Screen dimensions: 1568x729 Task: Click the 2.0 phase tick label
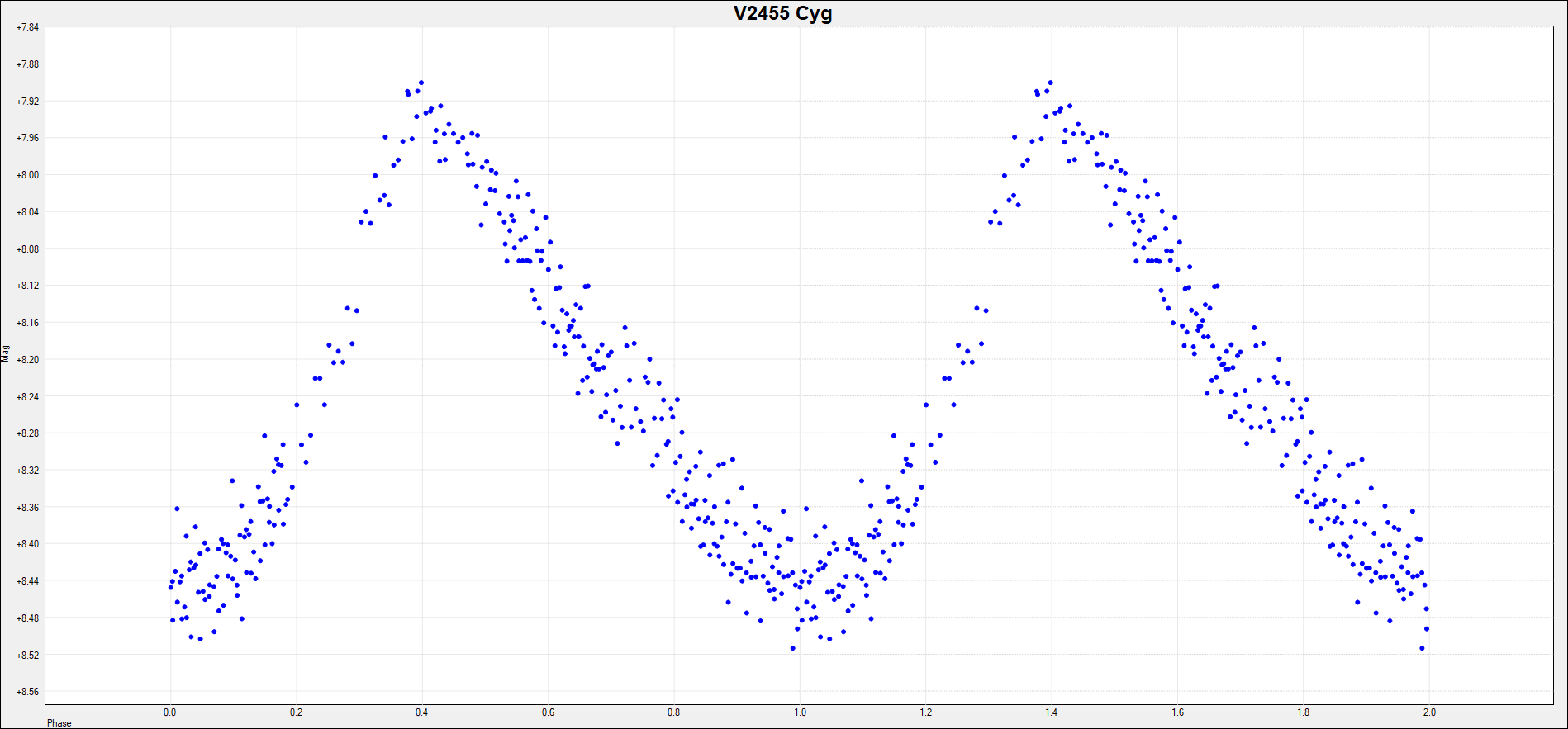pyautogui.click(x=1429, y=712)
